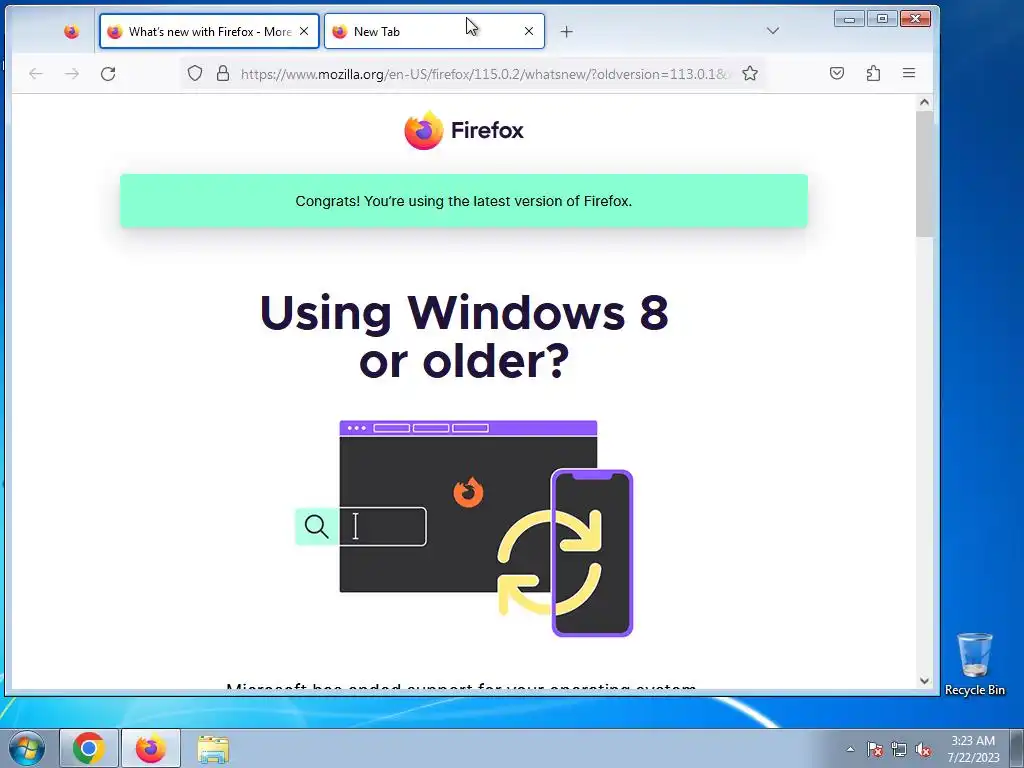The image size is (1024, 768).
Task: Click the browser and phone sync illustration
Action: 464,528
